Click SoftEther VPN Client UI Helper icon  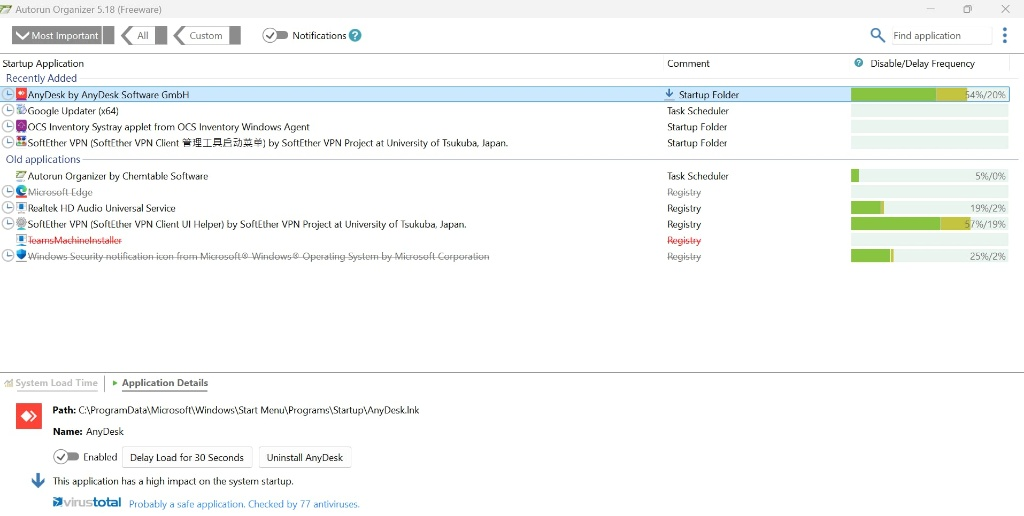point(22,224)
